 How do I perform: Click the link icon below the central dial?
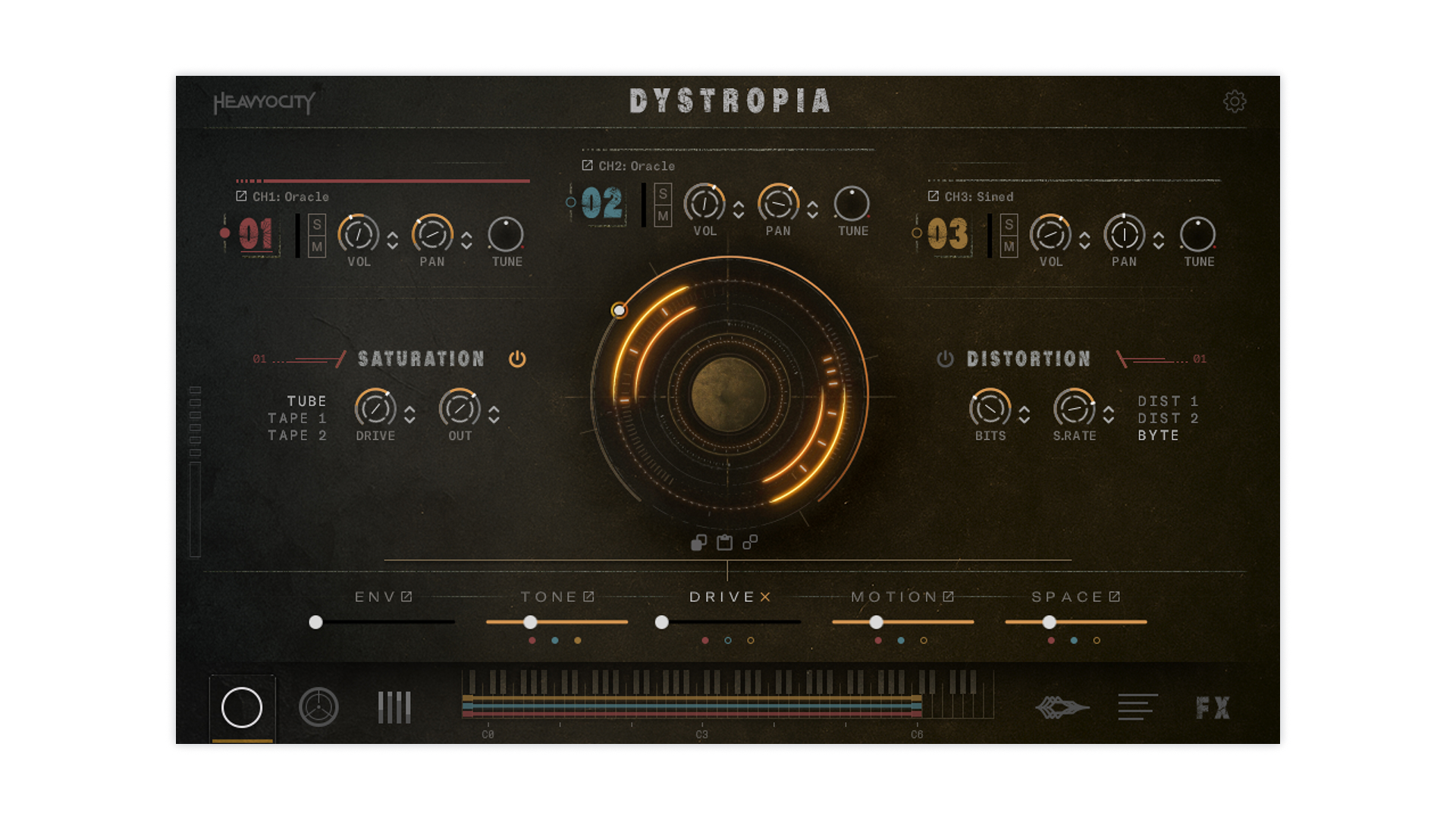(751, 543)
